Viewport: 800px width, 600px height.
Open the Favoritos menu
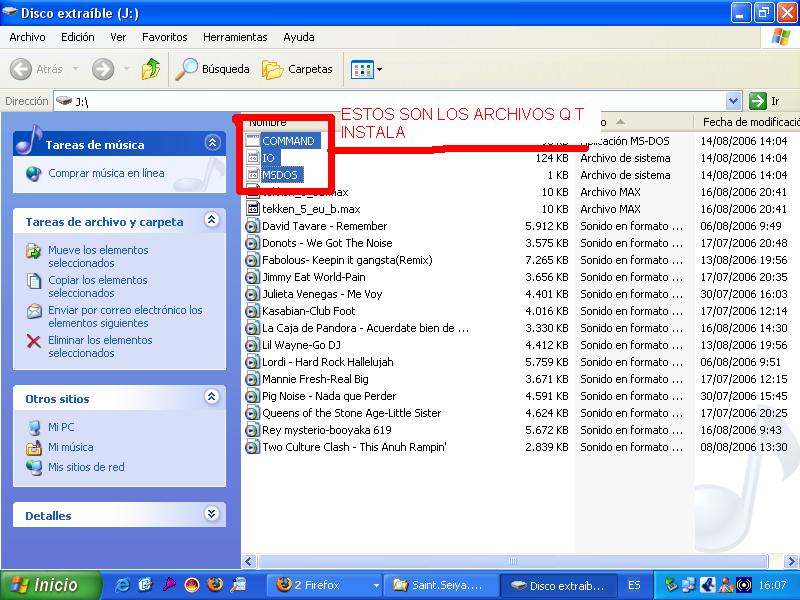[164, 37]
